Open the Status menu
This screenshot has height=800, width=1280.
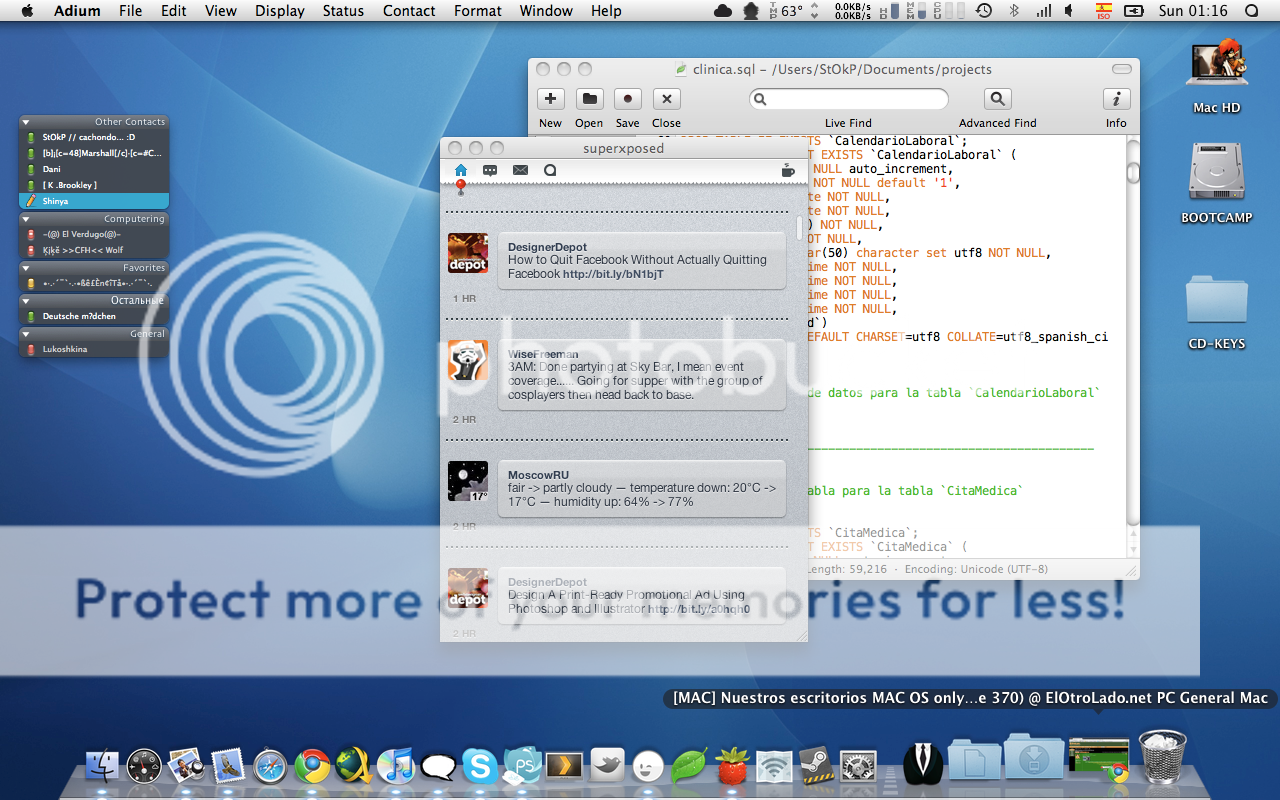pos(343,11)
